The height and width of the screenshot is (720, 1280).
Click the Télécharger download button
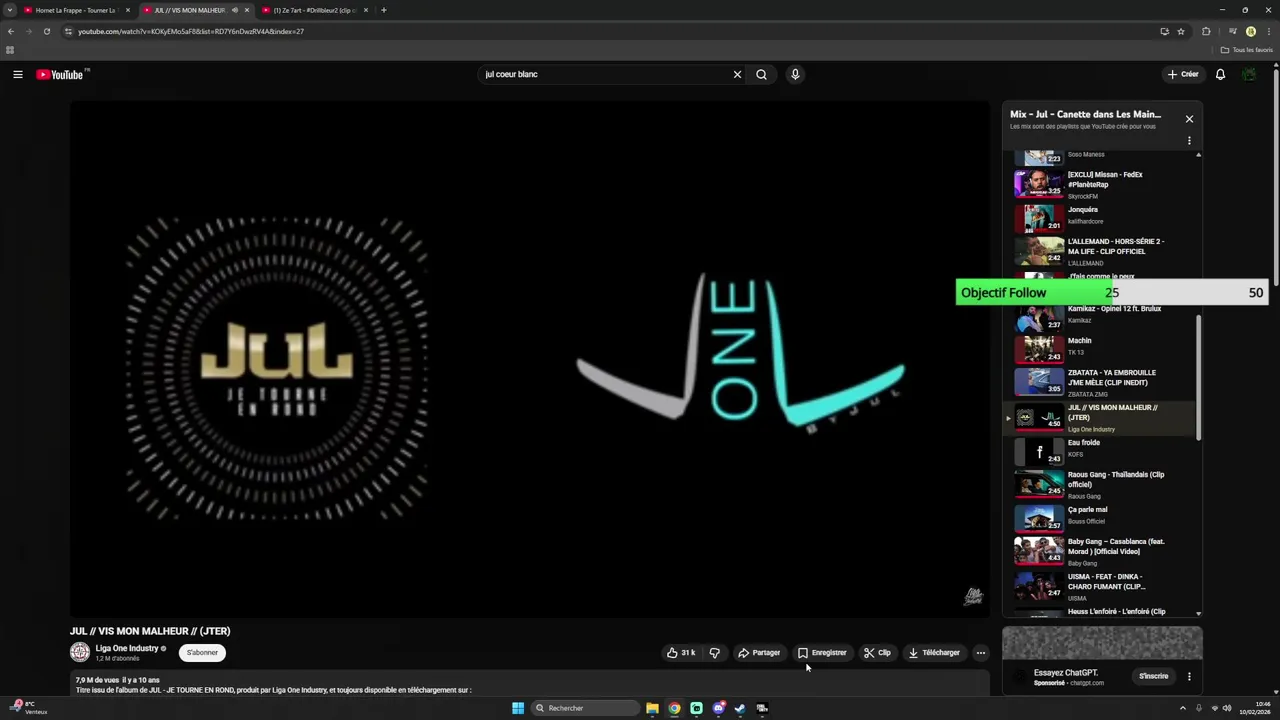click(934, 653)
